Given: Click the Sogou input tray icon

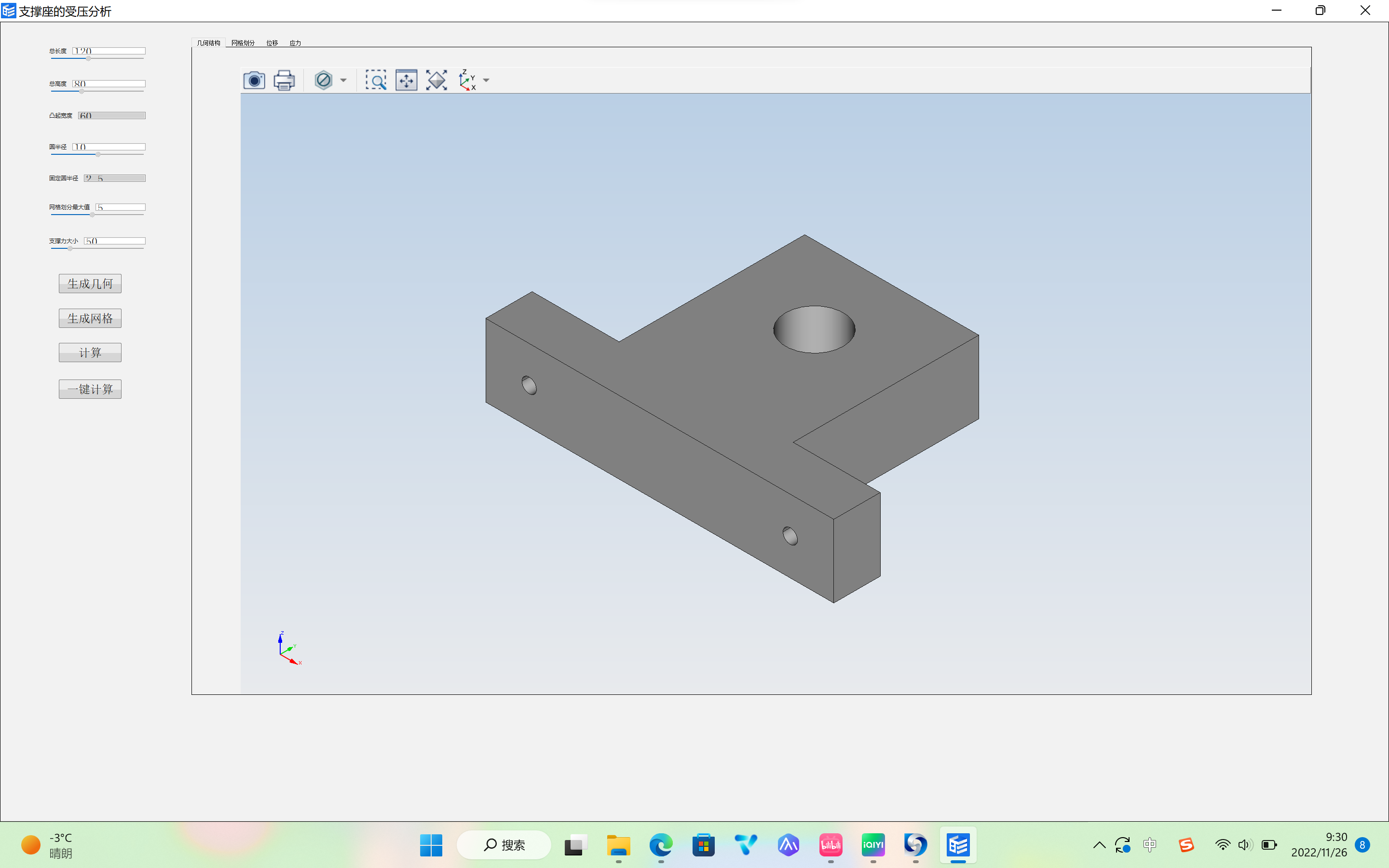Looking at the screenshot, I should click(x=1186, y=845).
